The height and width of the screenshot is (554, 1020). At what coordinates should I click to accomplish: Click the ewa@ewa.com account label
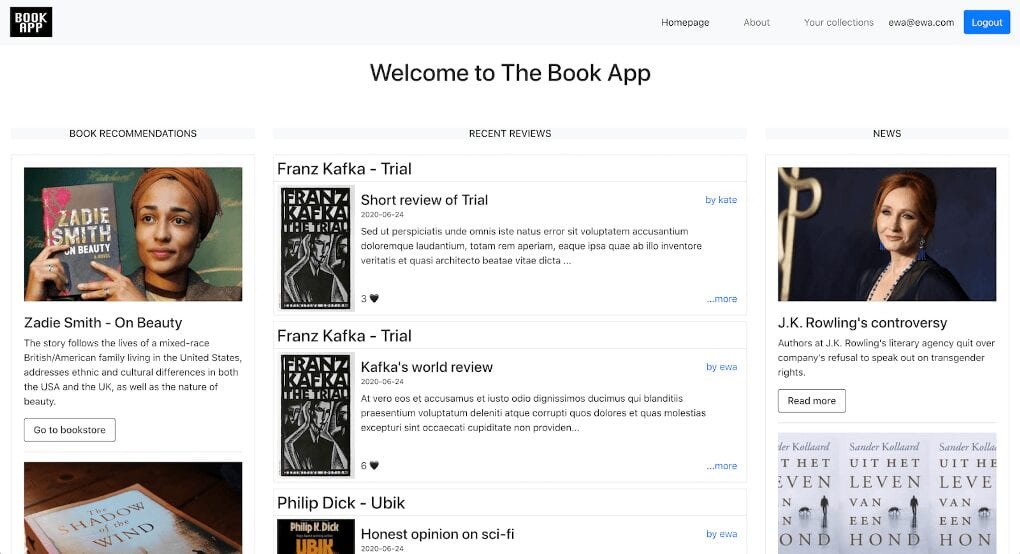click(921, 22)
